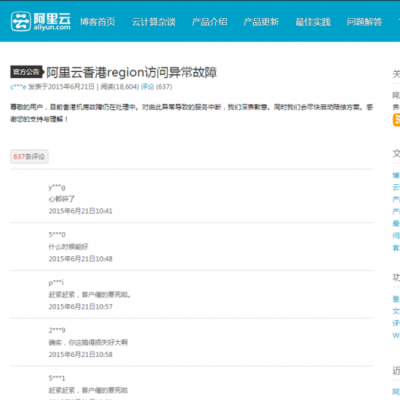Select commenter name 5***0
This screenshot has height=400, width=400.
click(x=57, y=235)
